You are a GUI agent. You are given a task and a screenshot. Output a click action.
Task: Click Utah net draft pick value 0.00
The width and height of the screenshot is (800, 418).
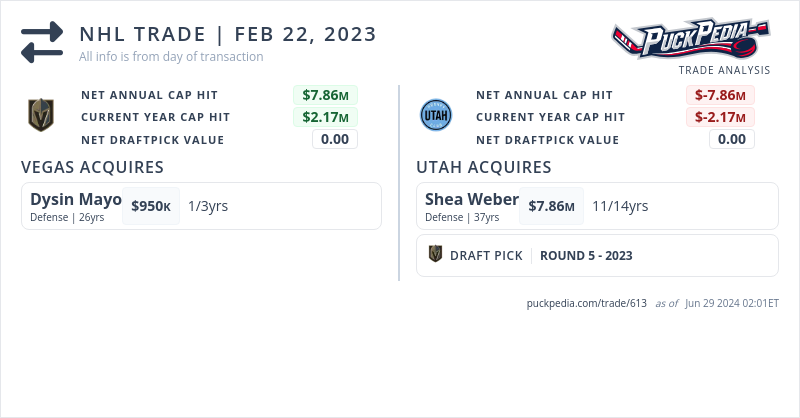731,139
